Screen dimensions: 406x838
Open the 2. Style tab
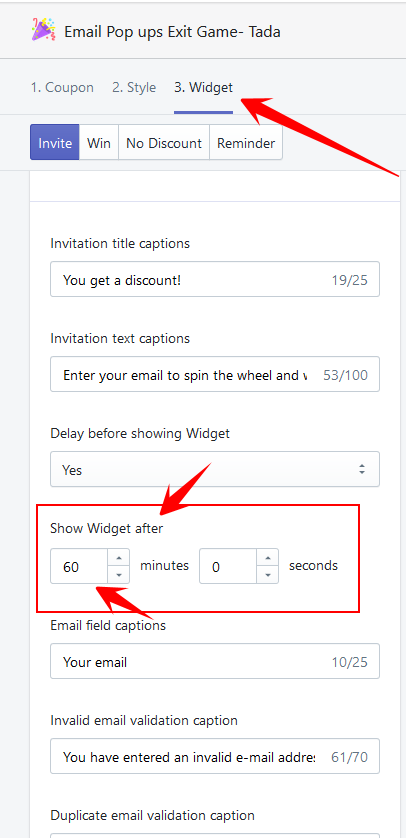(x=134, y=87)
